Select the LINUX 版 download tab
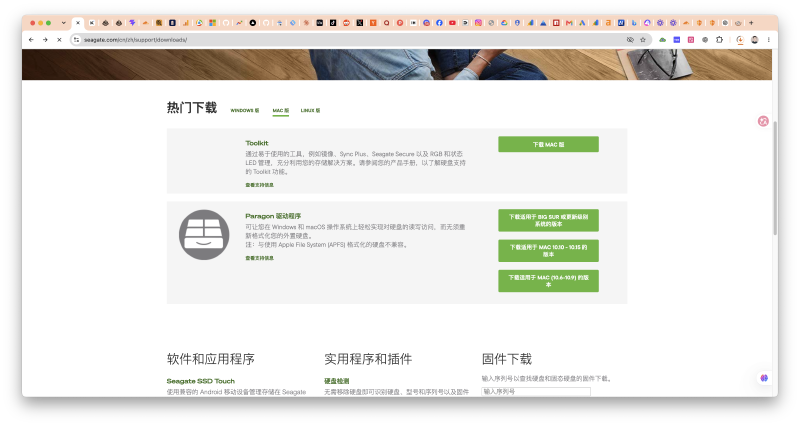 tap(310, 110)
